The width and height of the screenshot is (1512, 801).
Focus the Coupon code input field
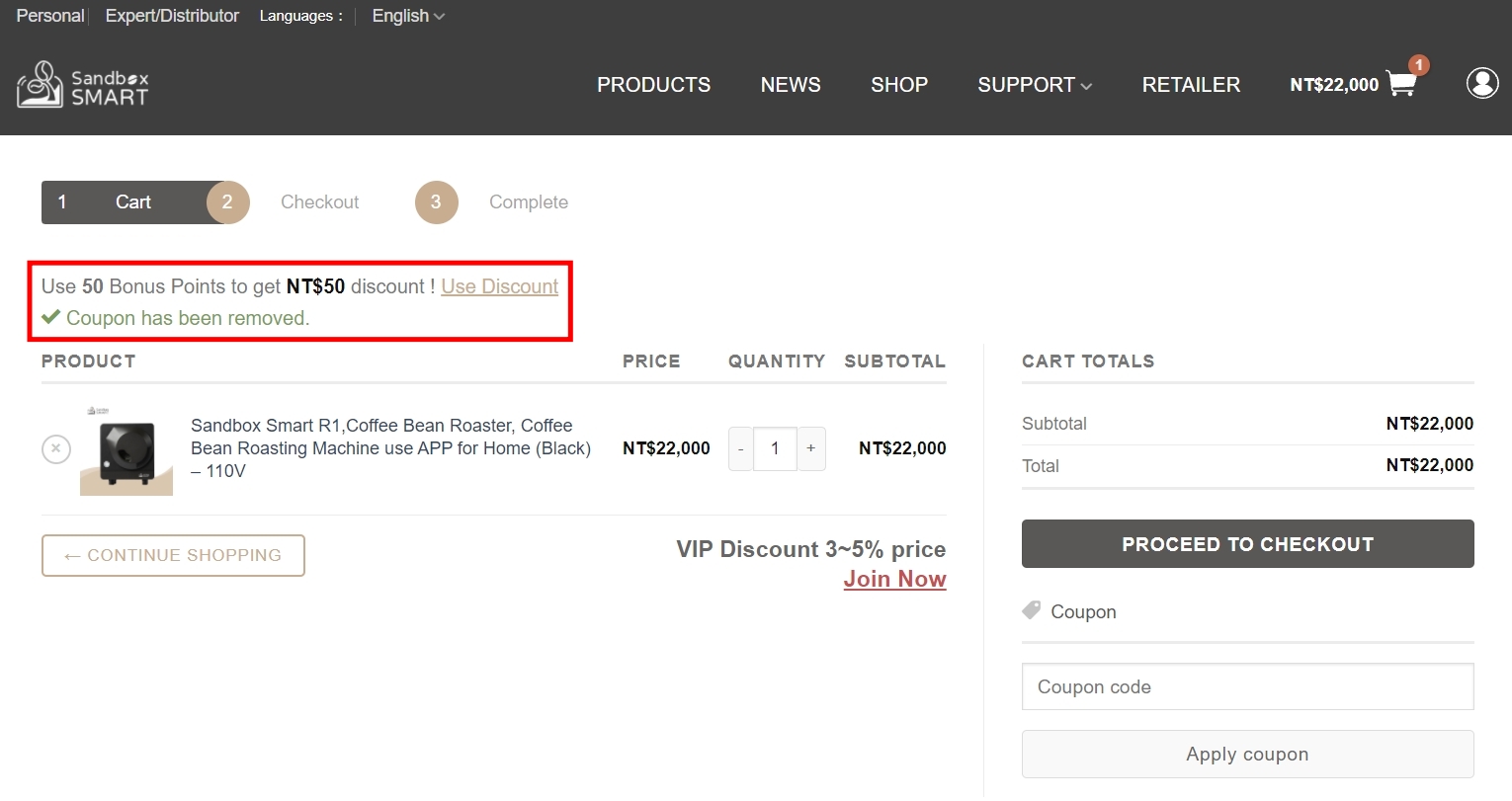(x=1247, y=686)
